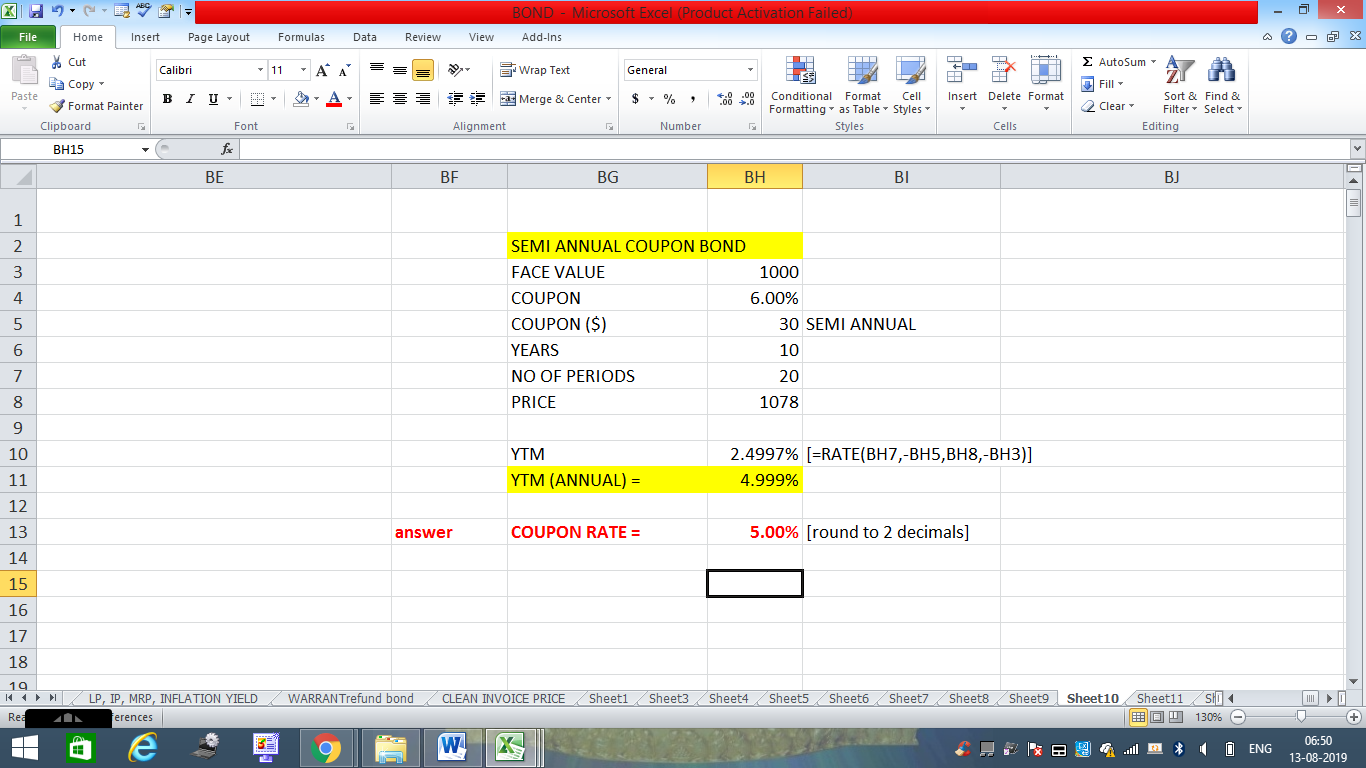Toggle Bold formatting

tap(167, 99)
